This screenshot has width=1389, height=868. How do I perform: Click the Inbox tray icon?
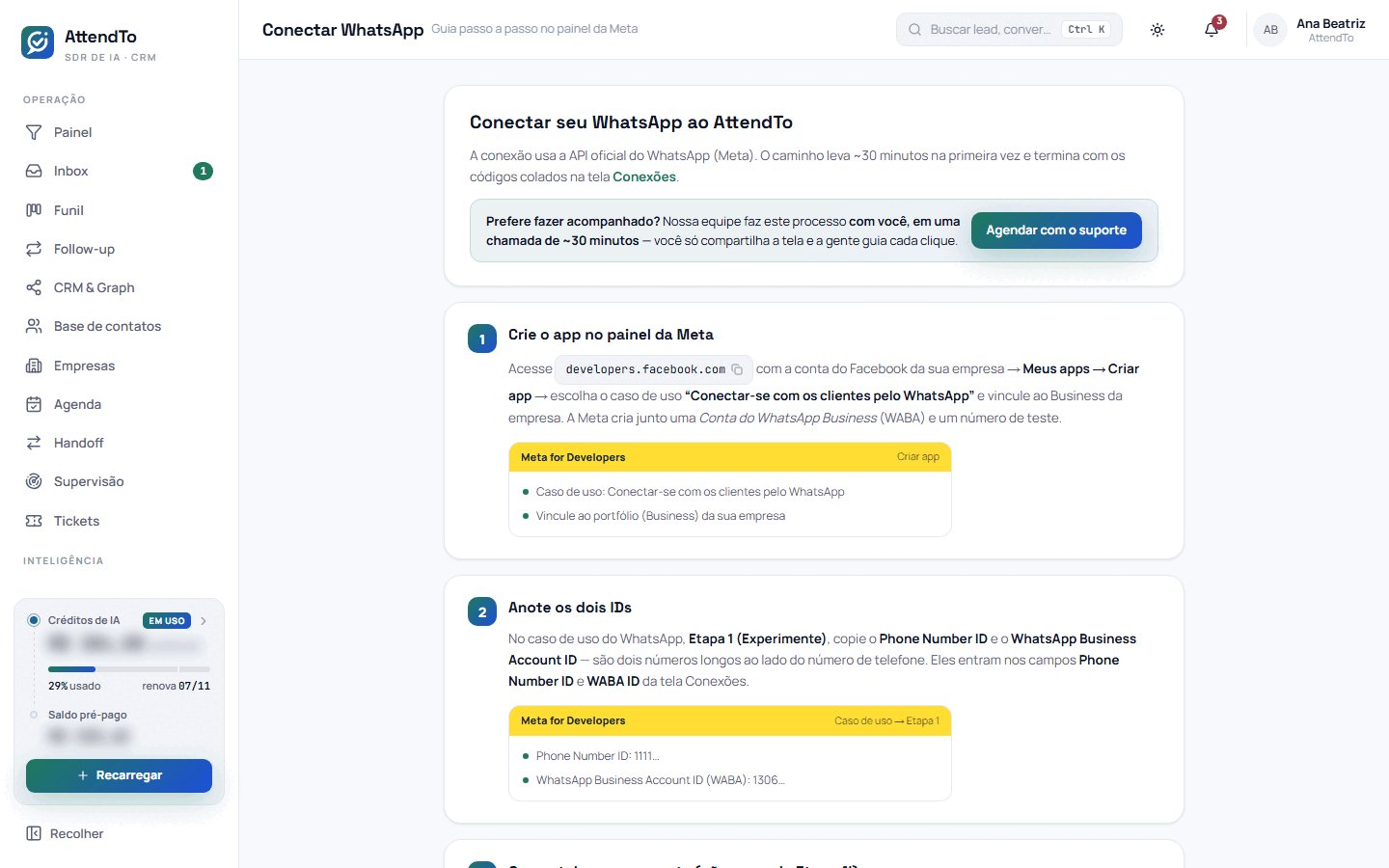(x=34, y=171)
